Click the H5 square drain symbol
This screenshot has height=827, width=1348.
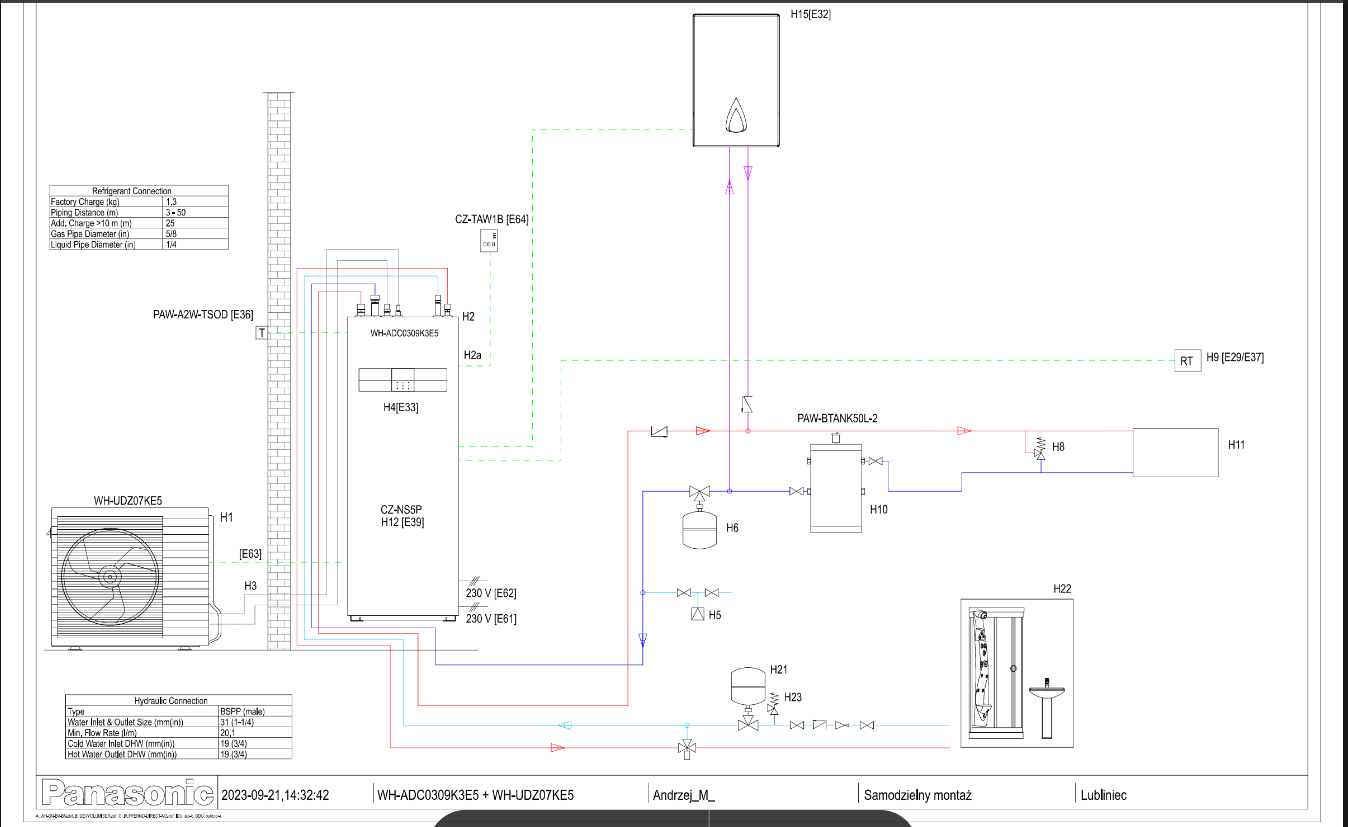click(x=699, y=615)
